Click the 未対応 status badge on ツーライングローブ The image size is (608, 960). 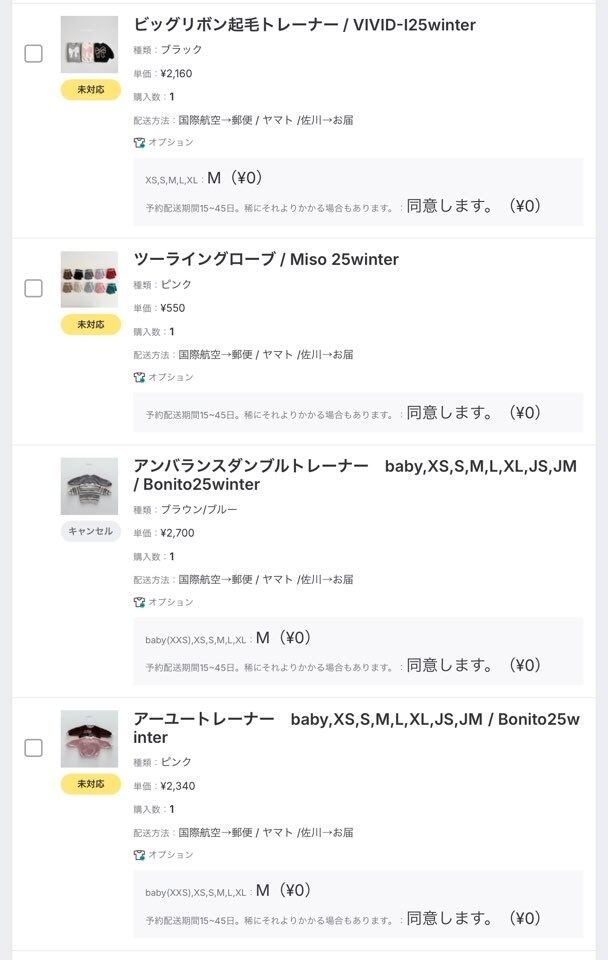pyautogui.click(x=91, y=325)
